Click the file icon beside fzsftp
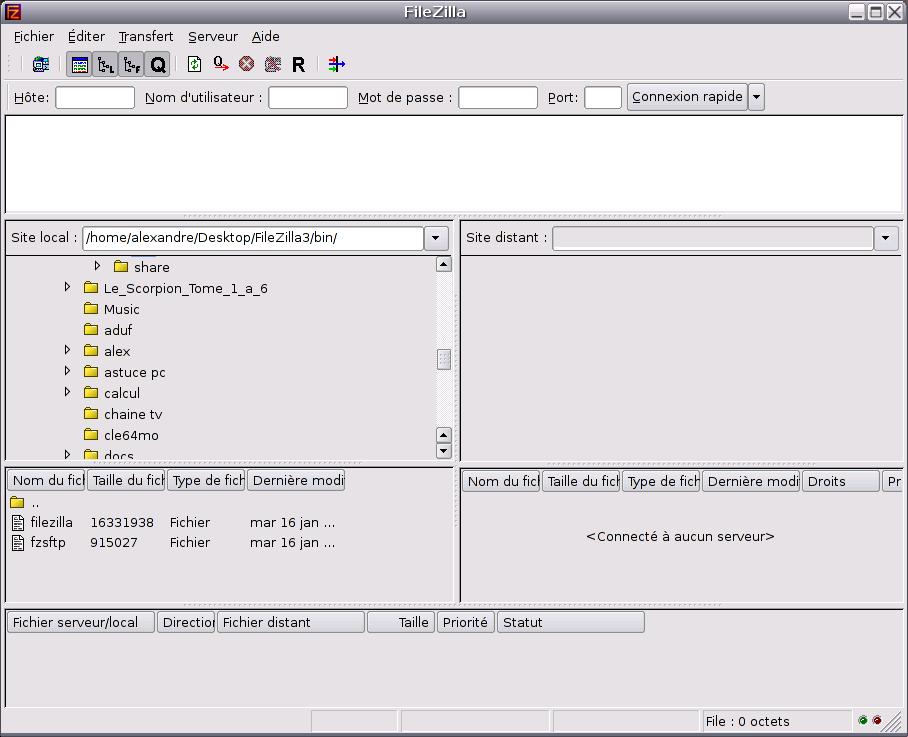The image size is (908, 737). point(18,543)
